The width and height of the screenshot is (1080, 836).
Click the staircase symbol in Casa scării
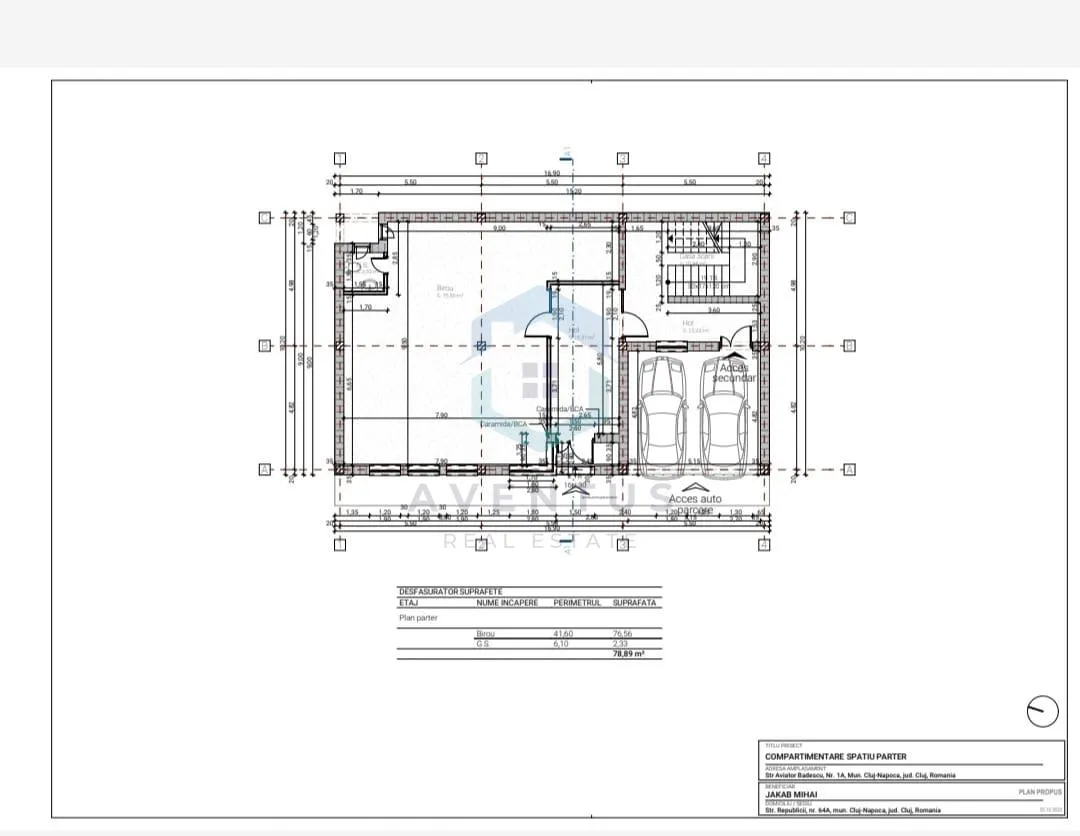(x=705, y=260)
